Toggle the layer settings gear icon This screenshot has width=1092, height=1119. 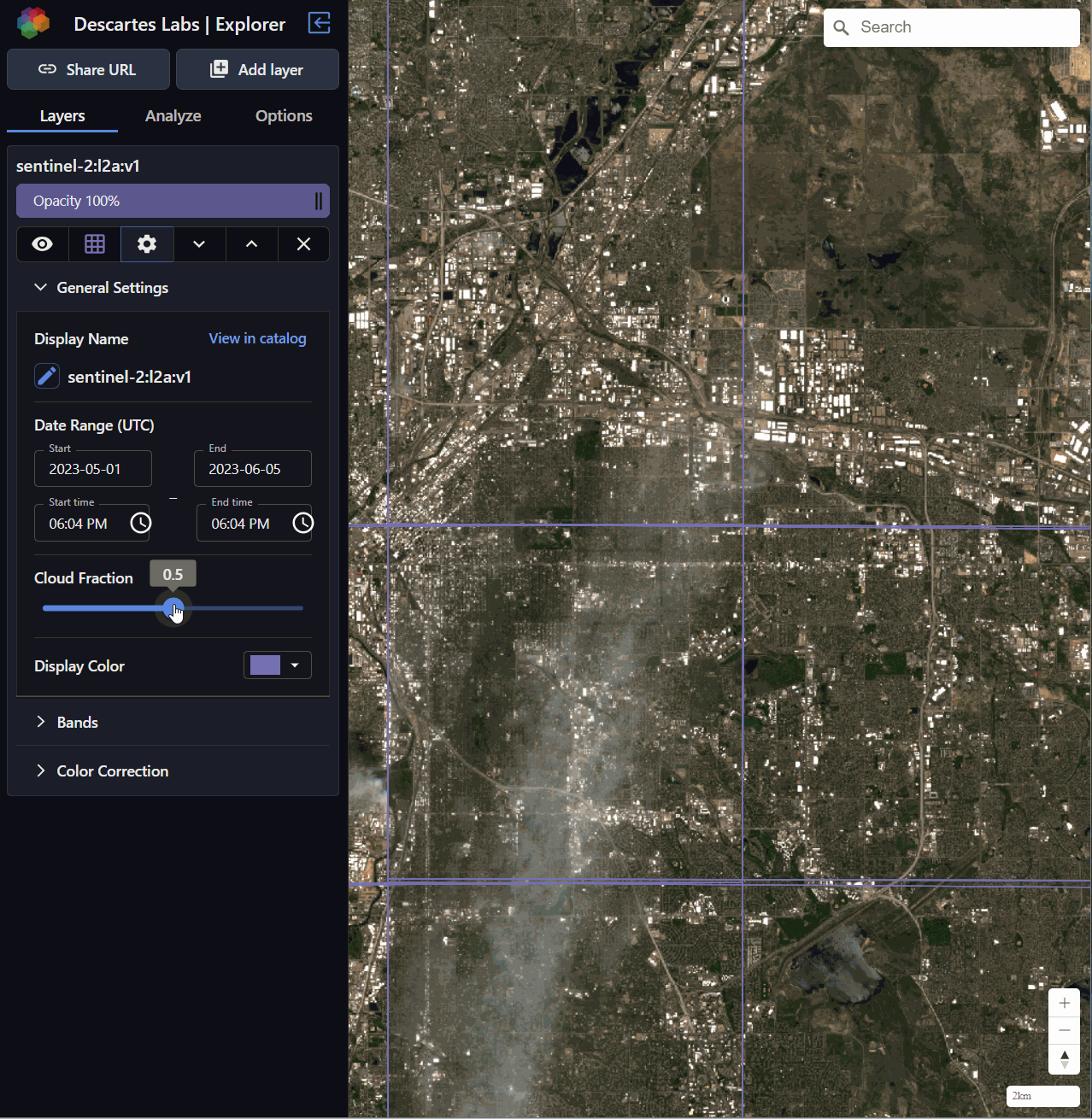pos(147,244)
